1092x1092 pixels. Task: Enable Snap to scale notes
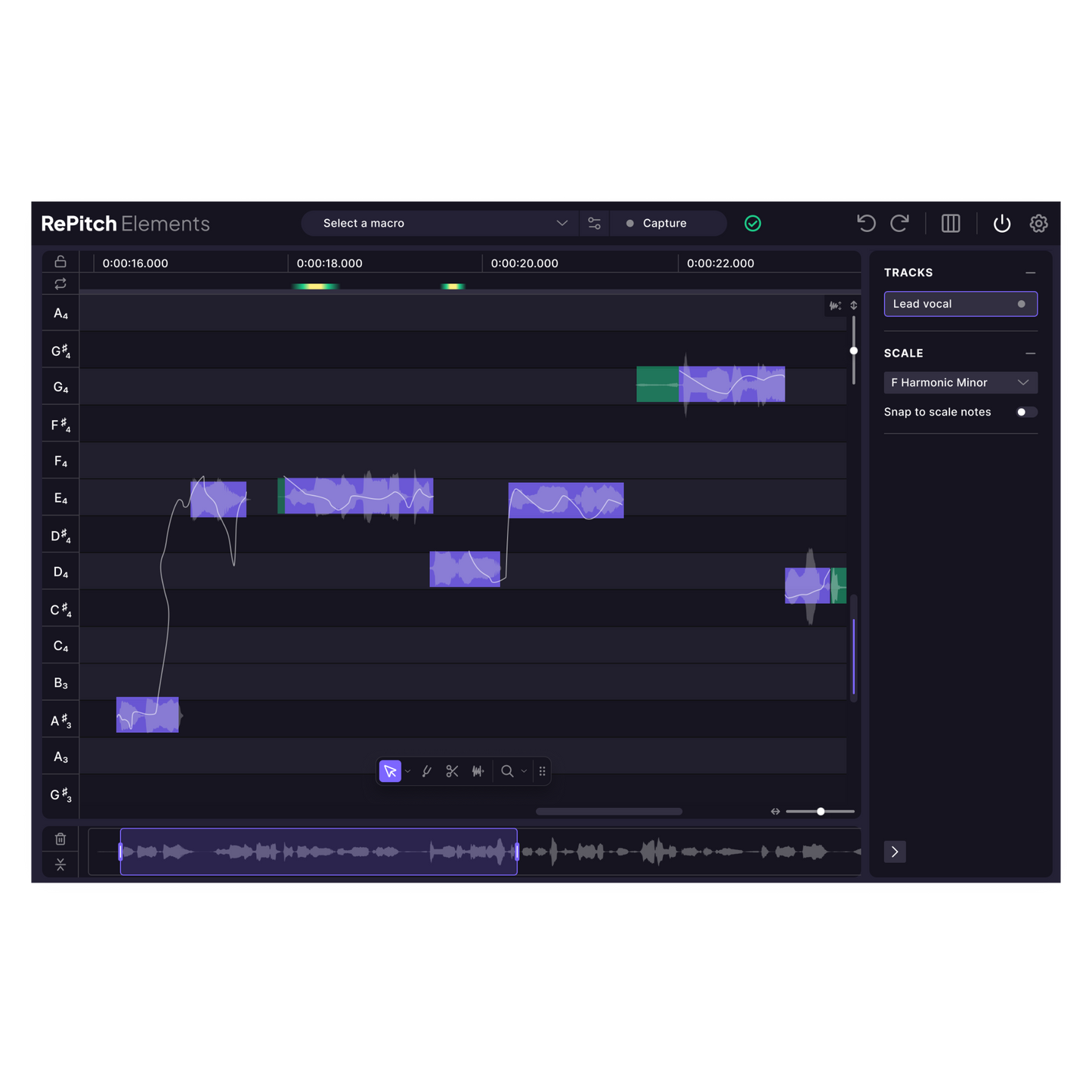click(1026, 412)
